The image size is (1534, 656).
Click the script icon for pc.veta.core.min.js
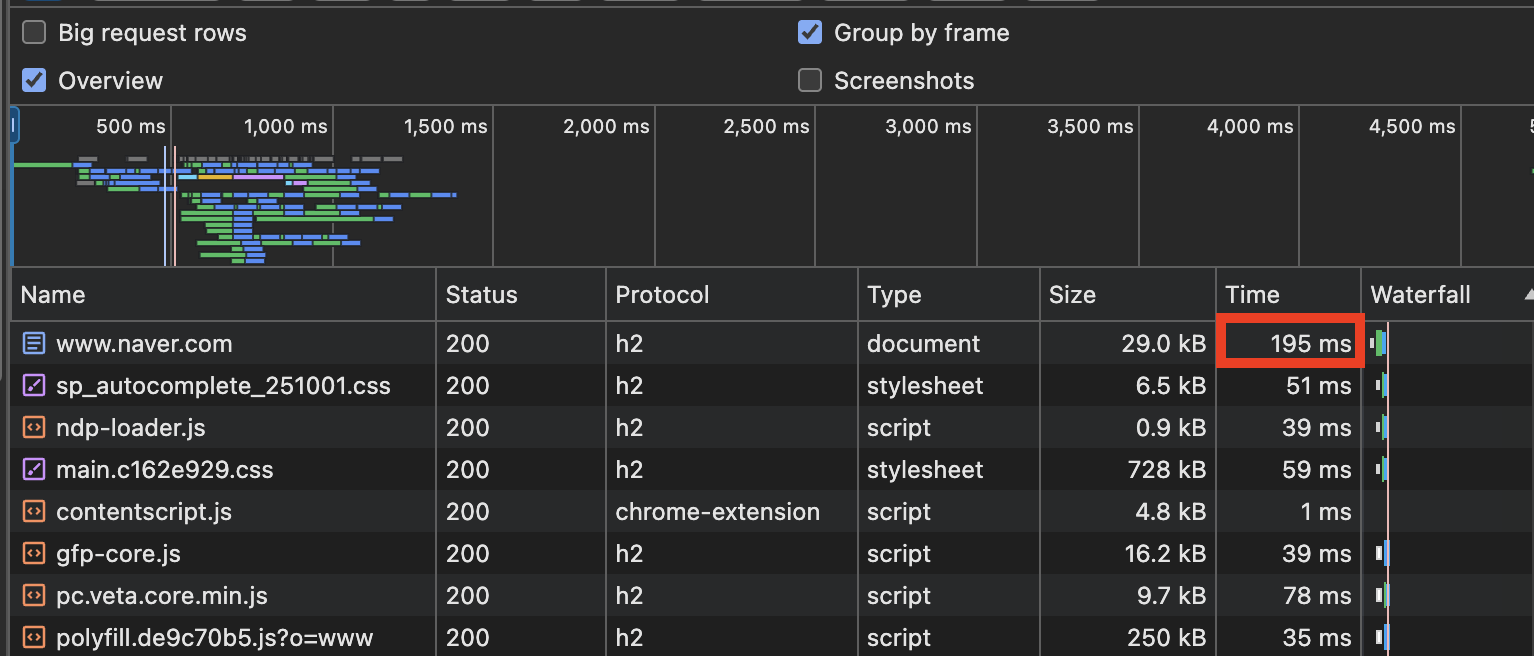(34, 596)
